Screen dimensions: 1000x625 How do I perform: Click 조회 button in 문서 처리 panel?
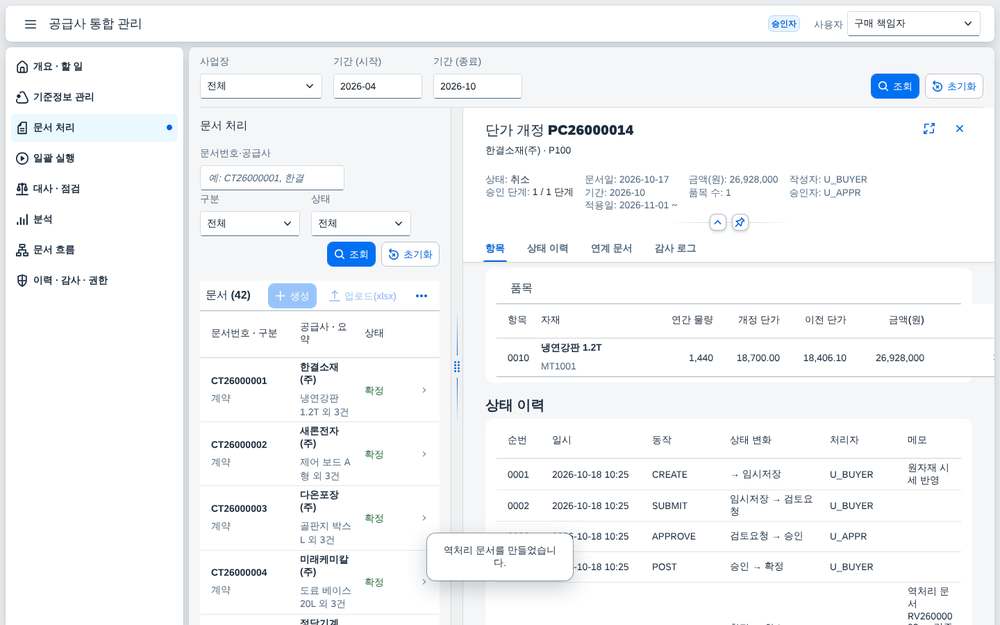point(351,254)
